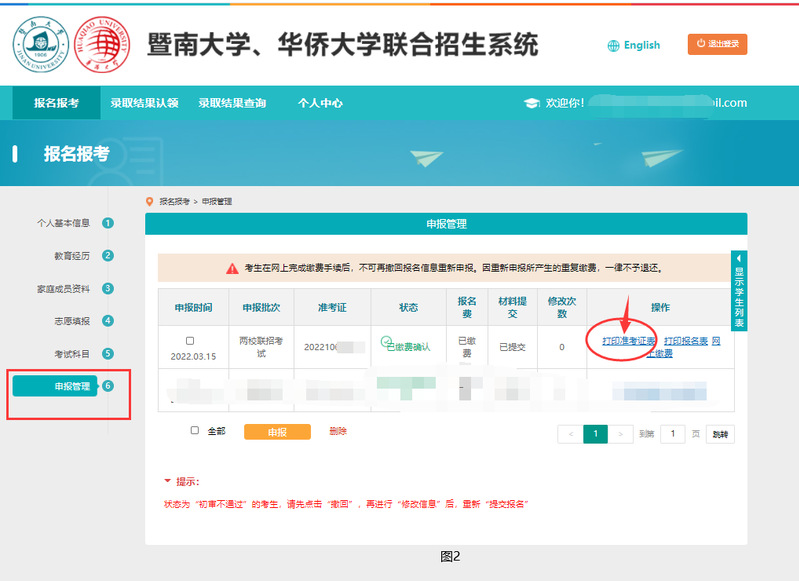Click 报名报考 in the breadcrumb

click(x=174, y=202)
